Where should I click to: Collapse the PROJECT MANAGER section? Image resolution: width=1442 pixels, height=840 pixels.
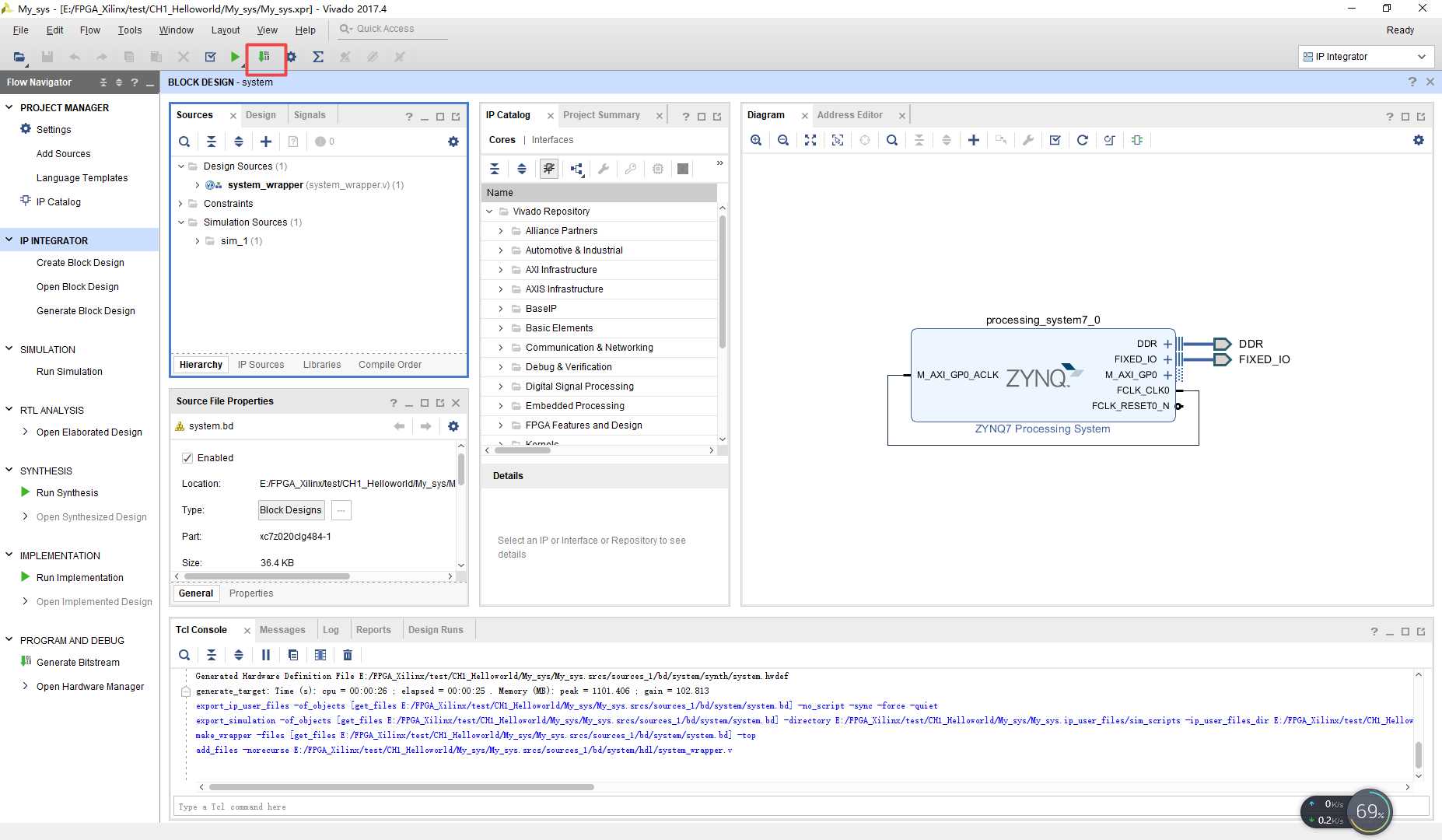9,107
